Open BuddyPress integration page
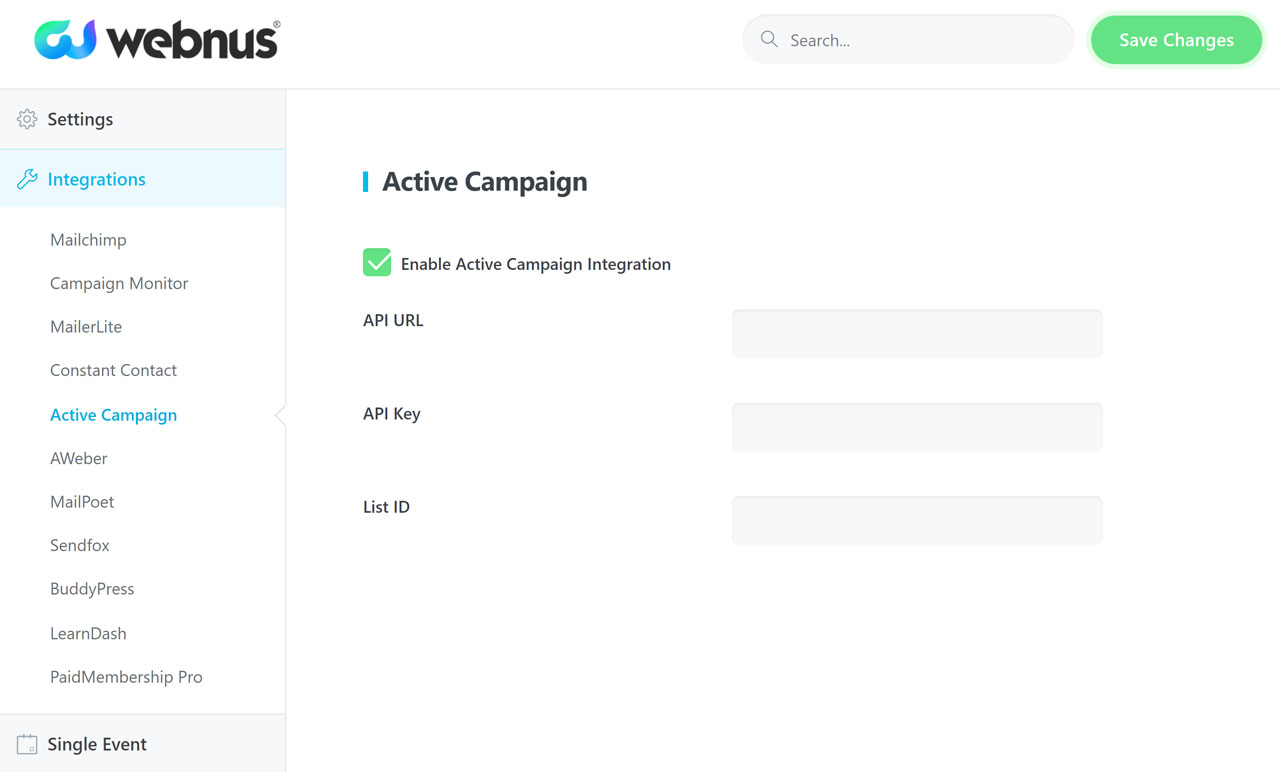Viewport: 1280px width, 772px height. 92,589
